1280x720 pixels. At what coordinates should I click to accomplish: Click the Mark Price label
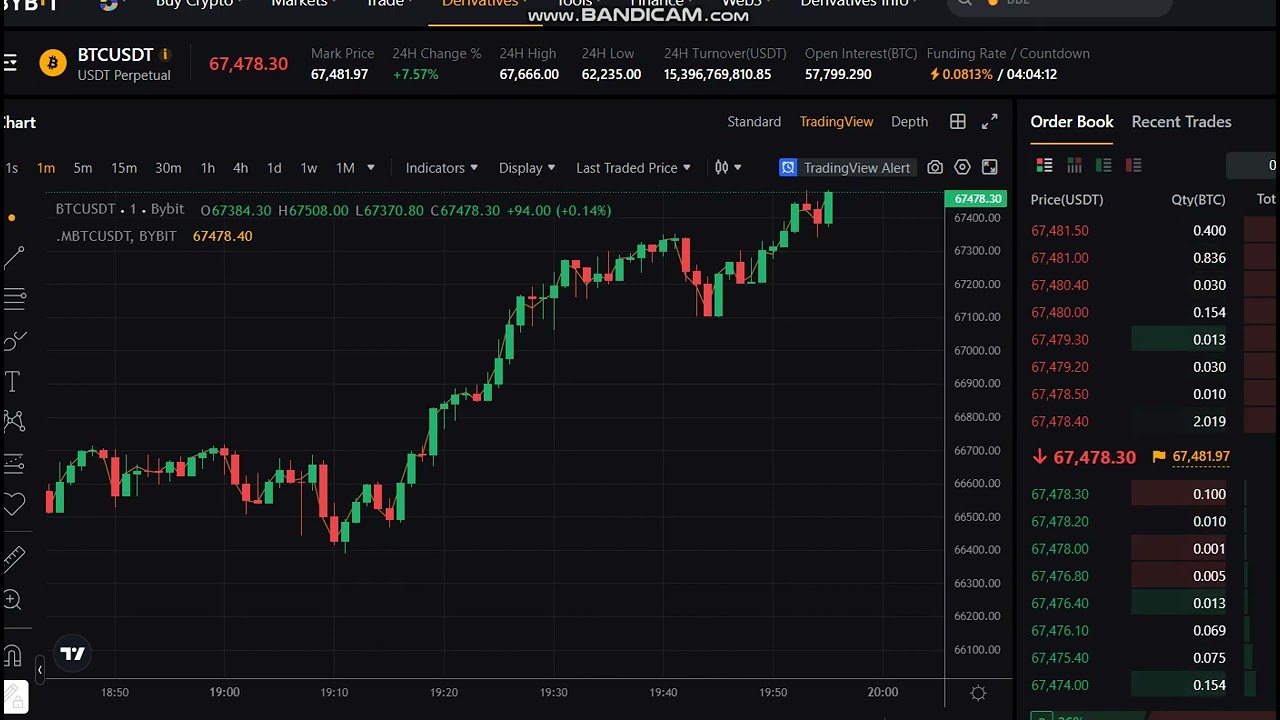[342, 54]
